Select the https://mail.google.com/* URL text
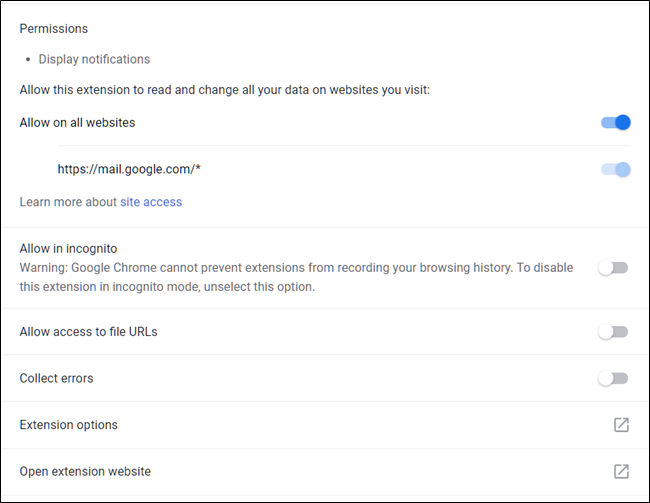This screenshot has height=503, width=650. click(x=129, y=170)
